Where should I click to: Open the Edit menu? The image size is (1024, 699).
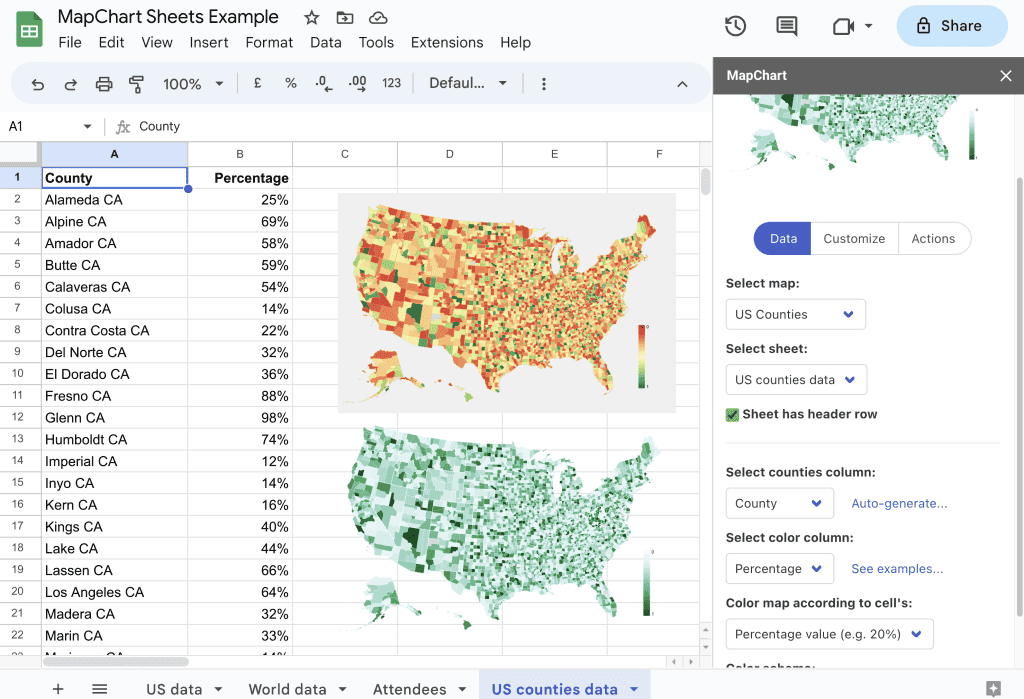click(x=111, y=42)
